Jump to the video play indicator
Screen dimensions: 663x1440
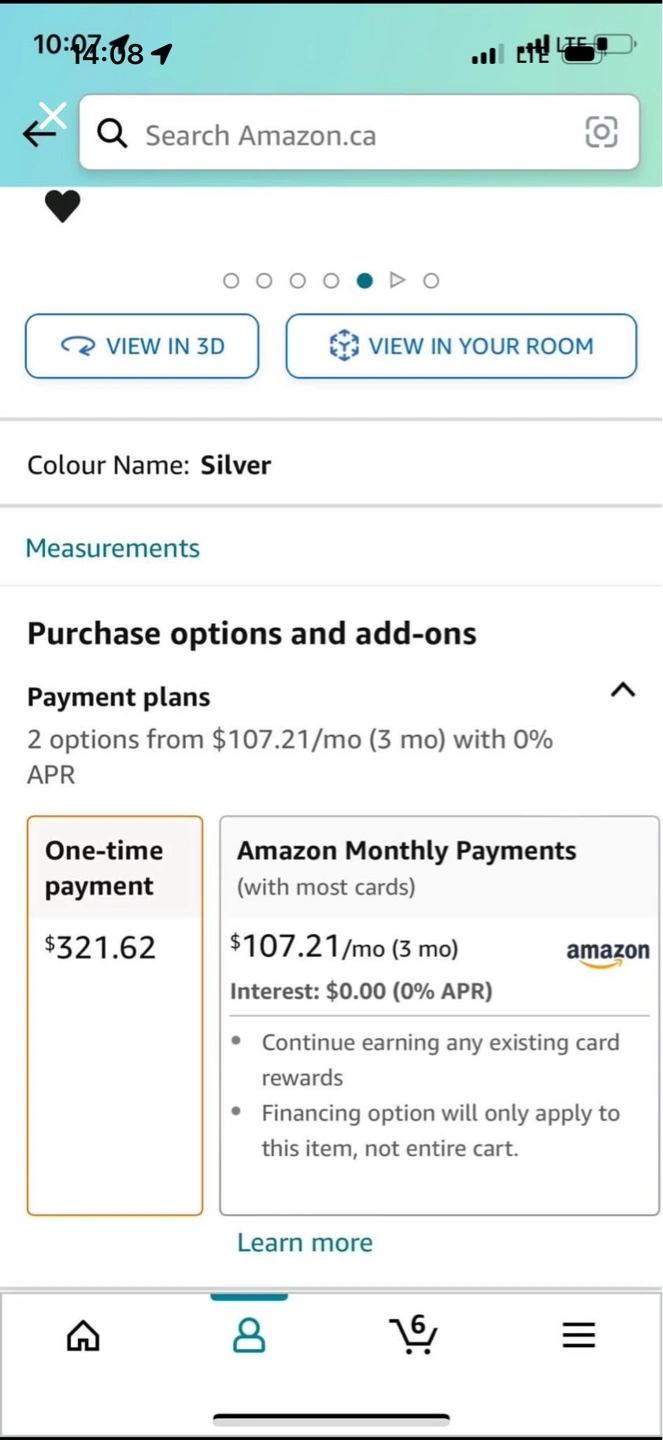pyautogui.click(x=397, y=281)
